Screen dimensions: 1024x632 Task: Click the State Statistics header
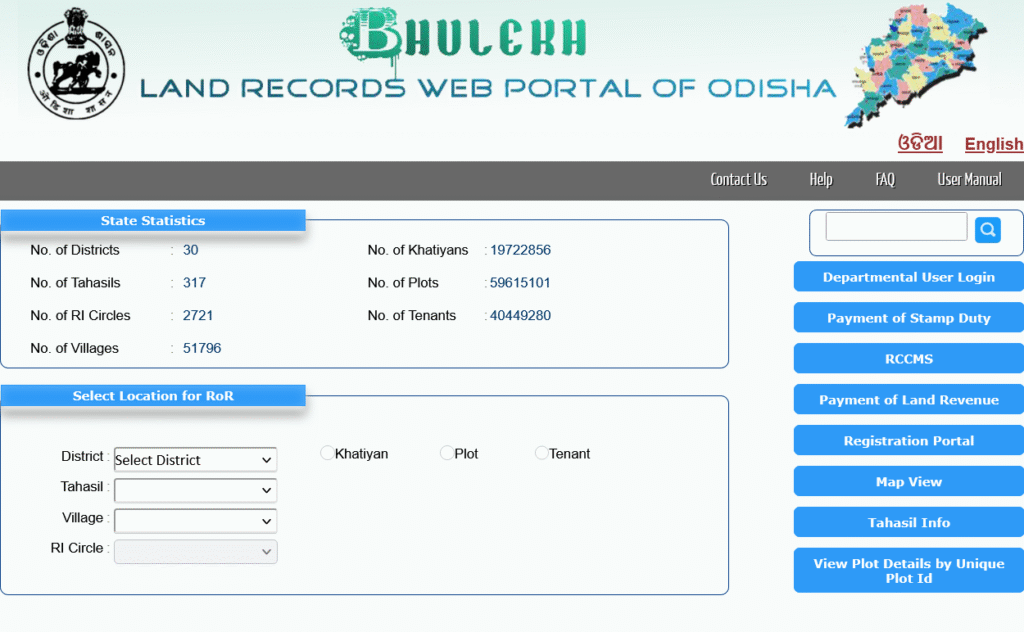153,221
